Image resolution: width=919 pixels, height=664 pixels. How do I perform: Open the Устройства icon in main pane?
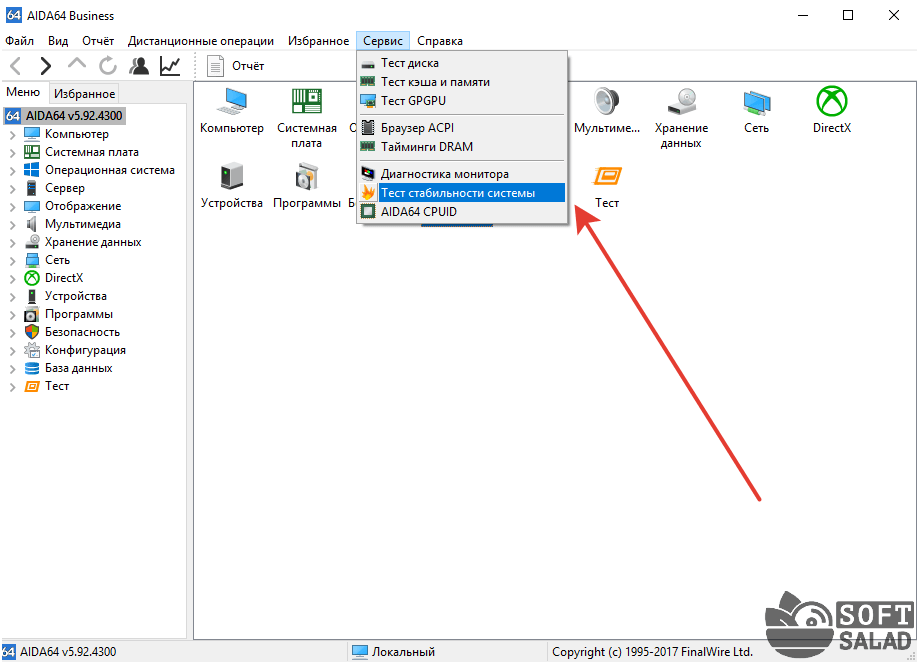(232, 186)
